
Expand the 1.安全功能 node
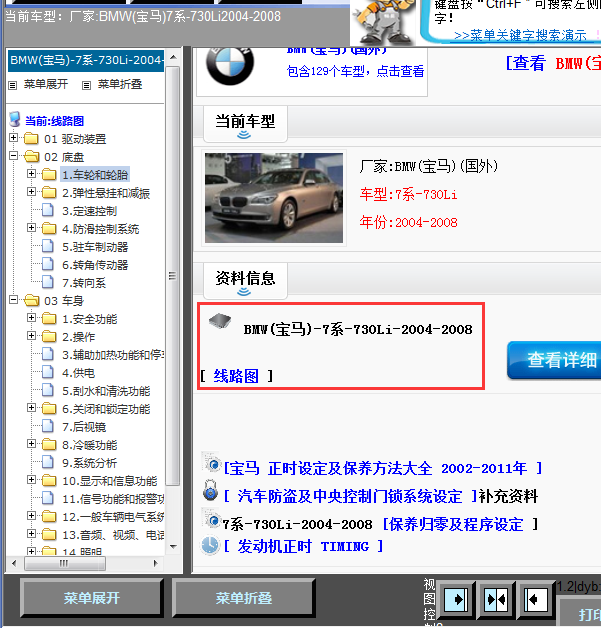[x=31, y=318]
